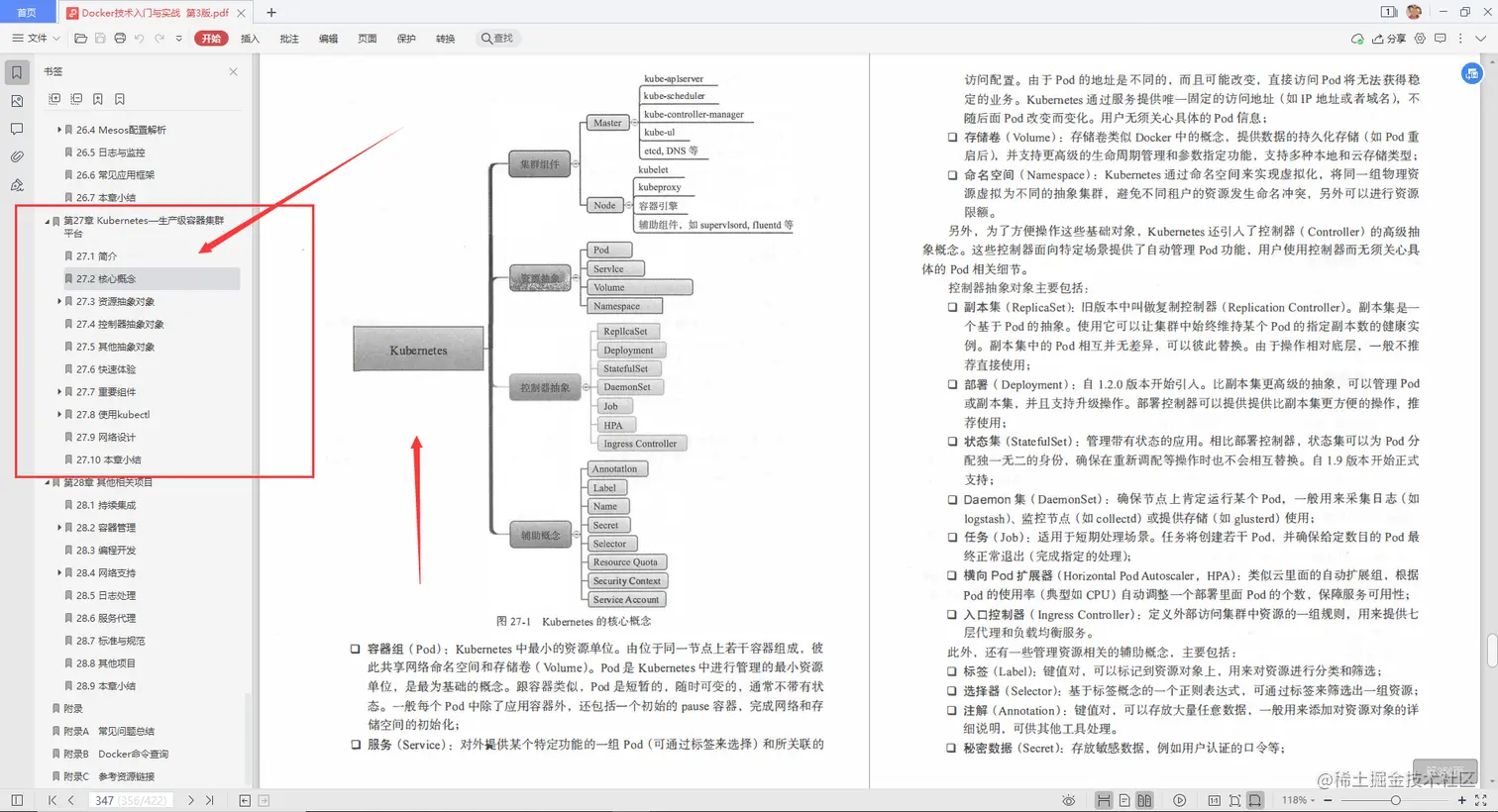The image size is (1498, 812).
Task: Select the actual size 1:1 icon
Action: (1215, 800)
